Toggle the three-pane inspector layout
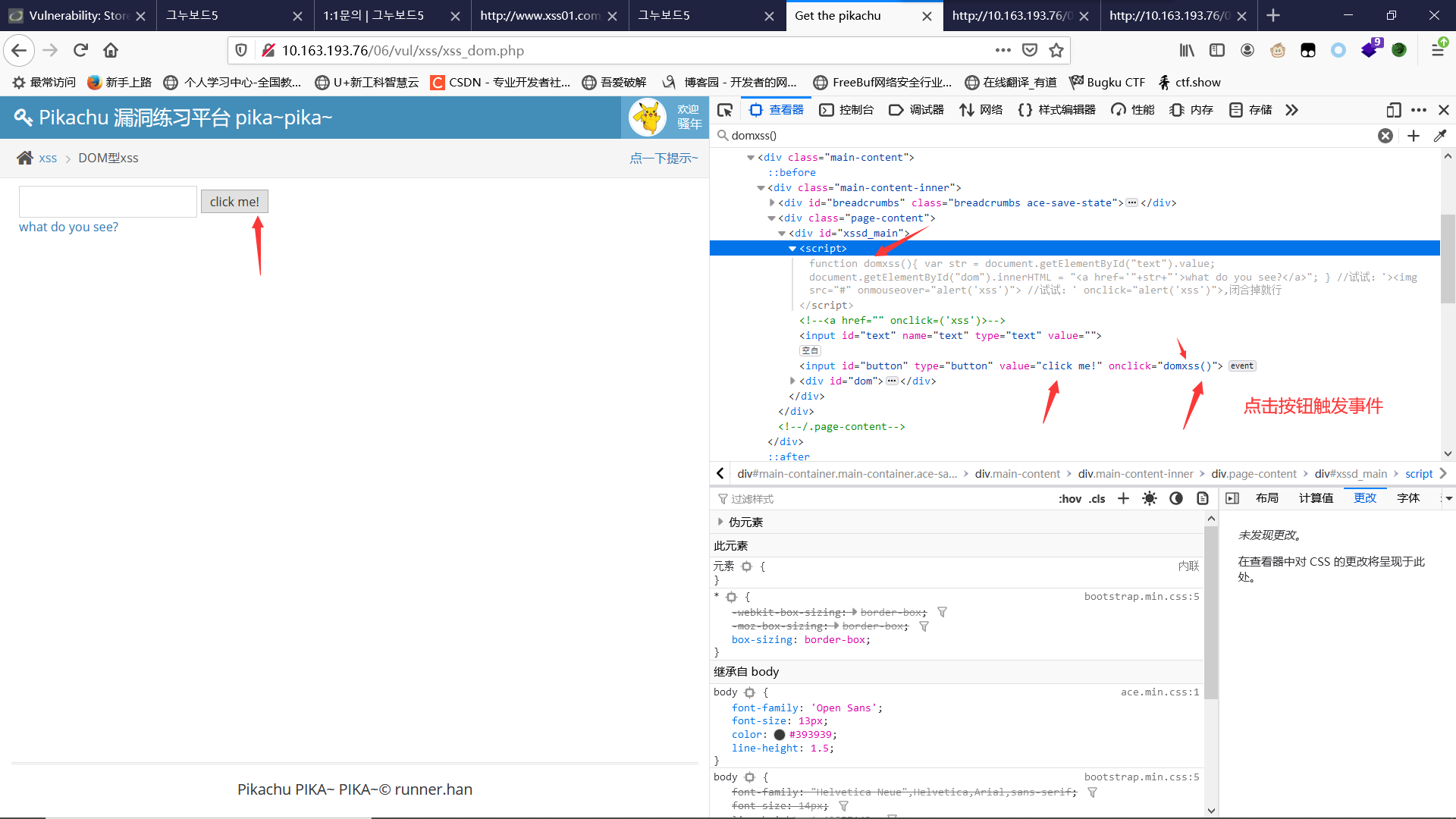 pyautogui.click(x=1232, y=498)
